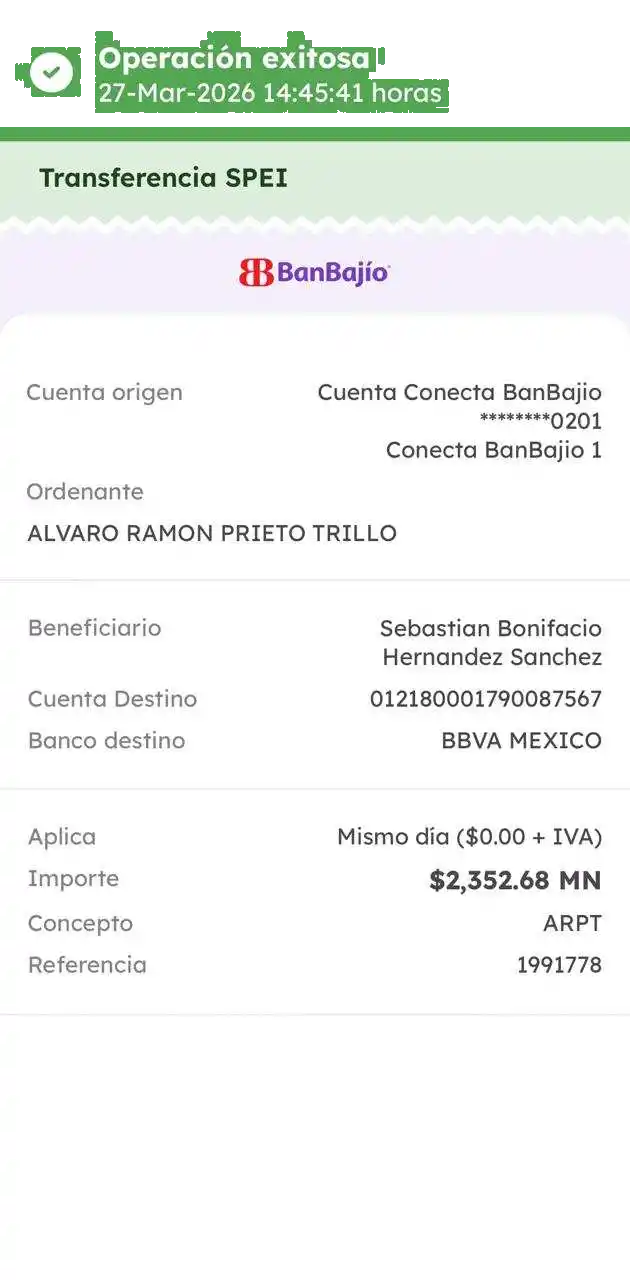The height and width of the screenshot is (1280, 630).
Task: Tap the reference number 1991778
Action: pyautogui.click(x=559, y=965)
